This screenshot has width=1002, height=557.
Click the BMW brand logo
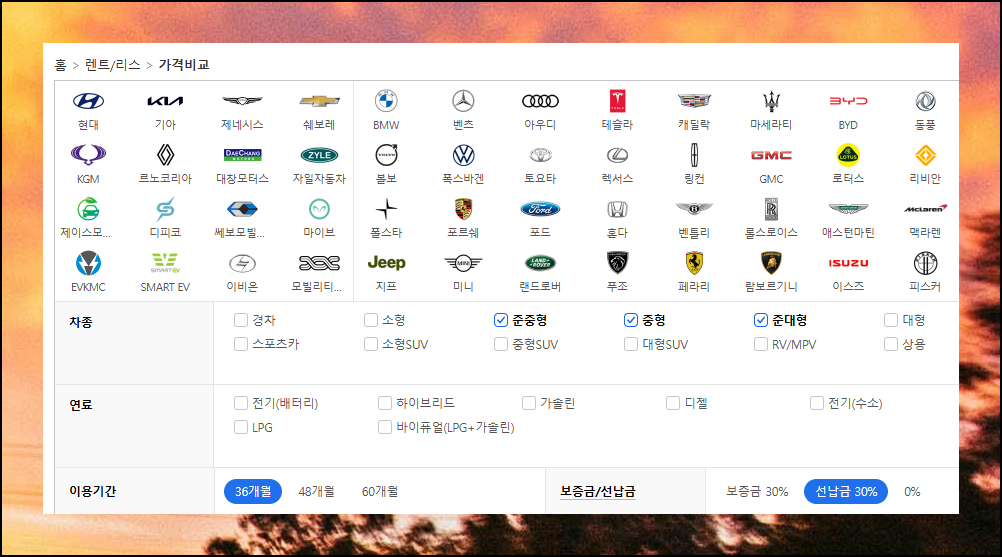[386, 101]
